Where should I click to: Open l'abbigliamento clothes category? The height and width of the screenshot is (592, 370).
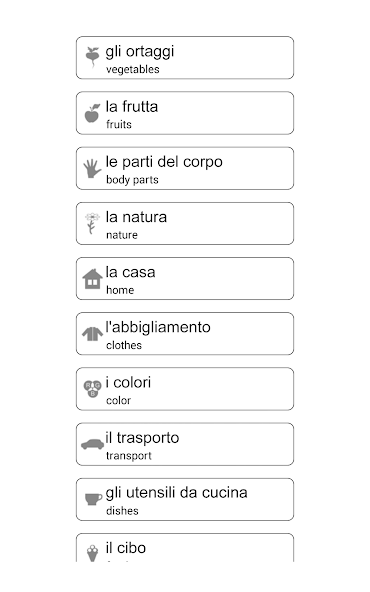185,334
